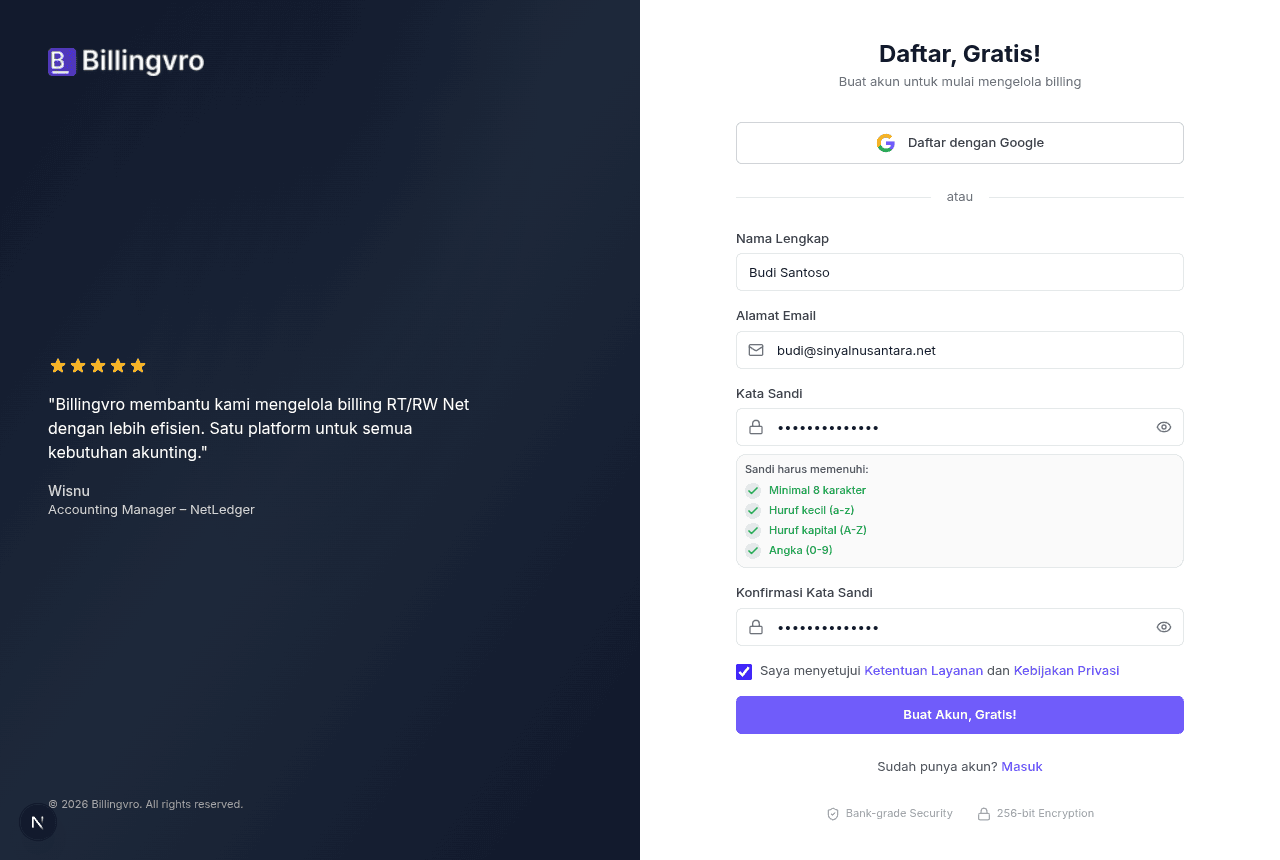
Task: Click the Wisnu testimonial author name
Action: [x=69, y=491]
